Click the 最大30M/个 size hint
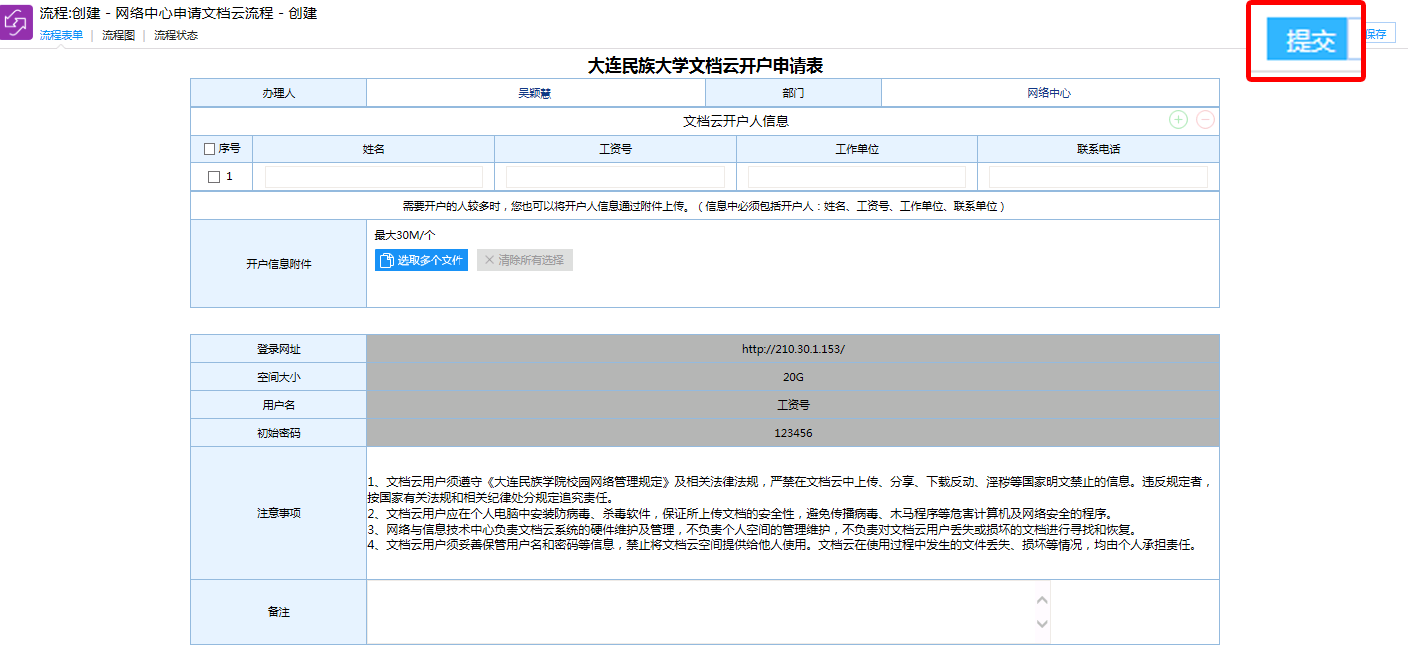The image size is (1408, 671). [x=405, y=235]
